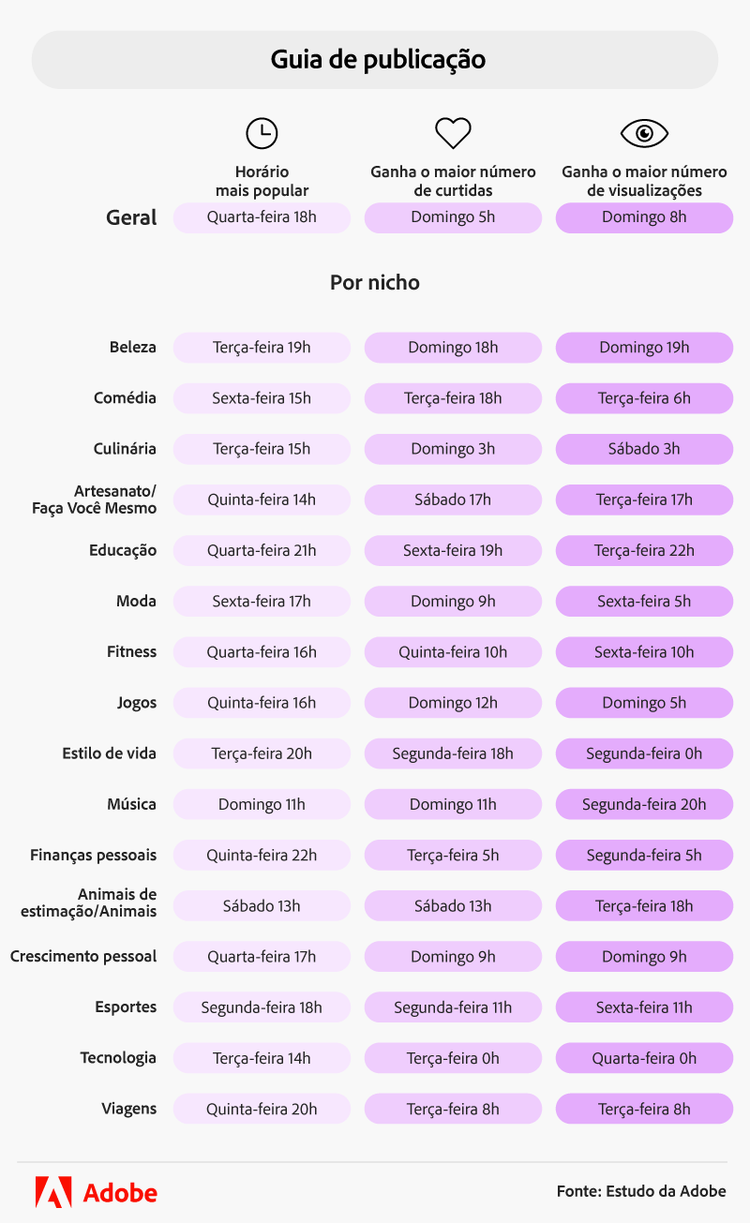The image size is (750, 1223).
Task: Click the Beleza Domingo 19h views pill
Action: click(x=644, y=348)
